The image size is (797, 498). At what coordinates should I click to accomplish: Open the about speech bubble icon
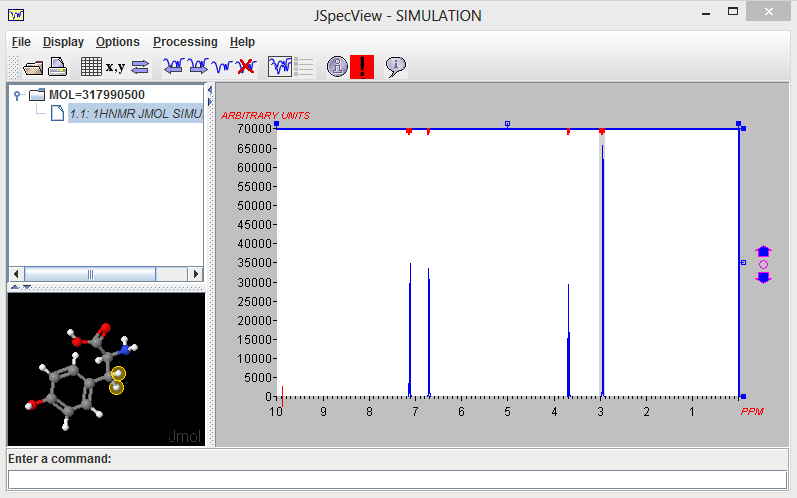pos(396,67)
